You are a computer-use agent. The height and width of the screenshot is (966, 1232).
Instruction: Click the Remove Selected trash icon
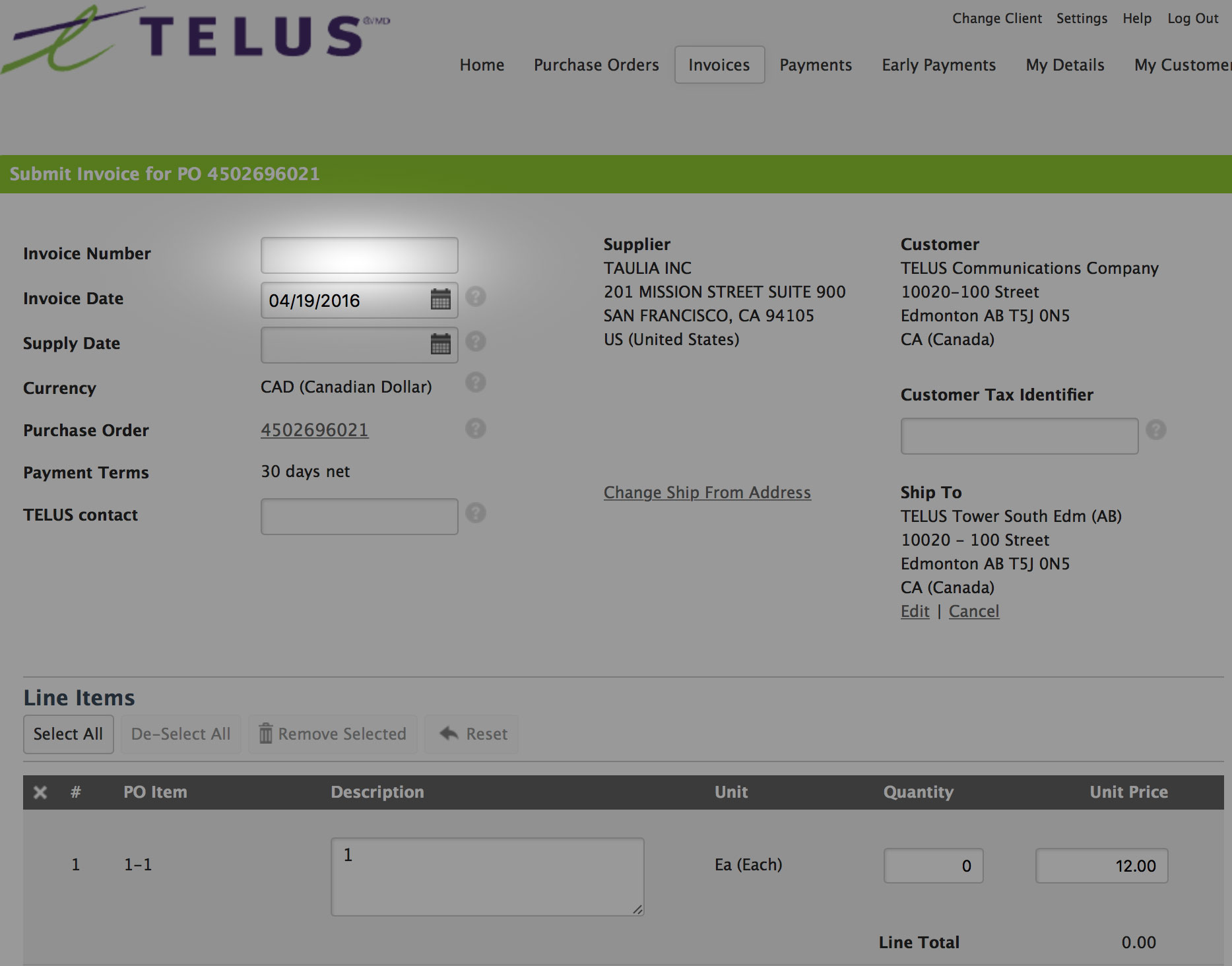266,734
